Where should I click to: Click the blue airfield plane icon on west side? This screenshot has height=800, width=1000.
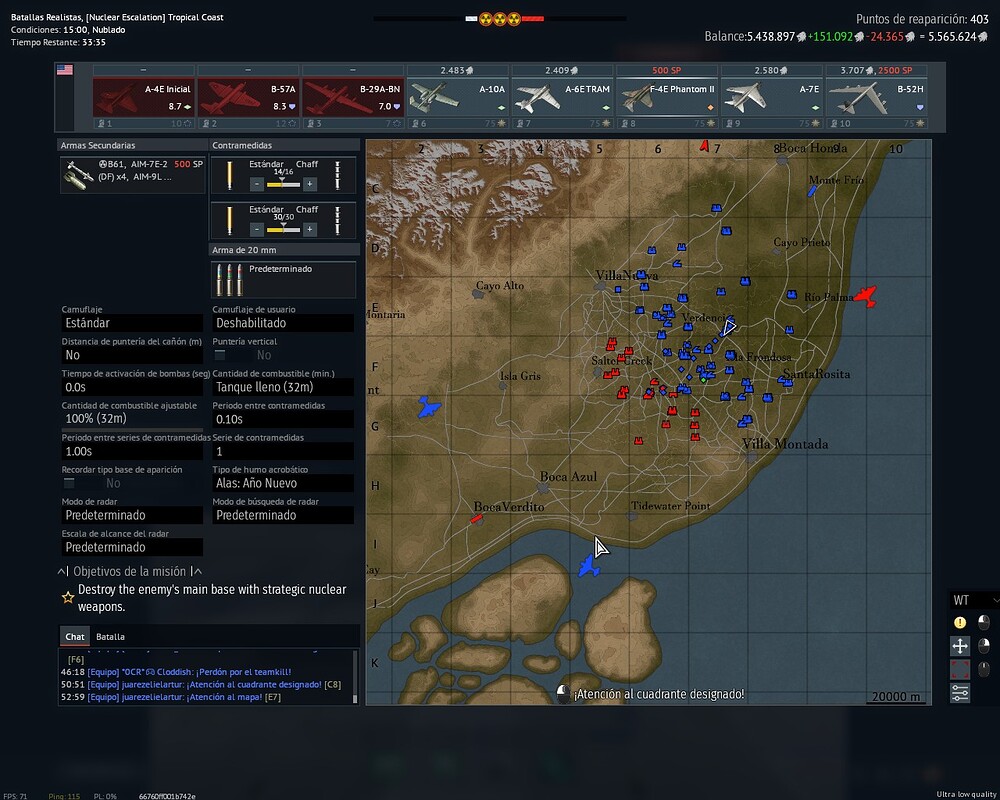point(429,407)
